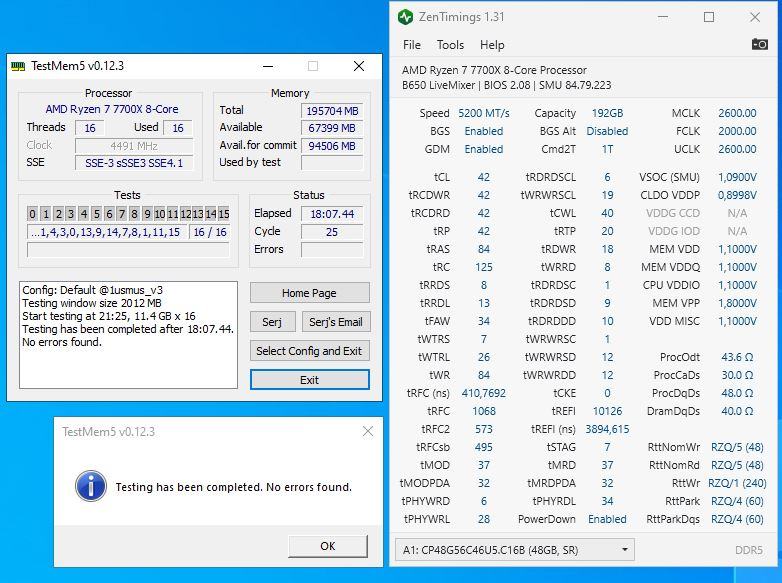Click the FCLK value 2000.00
This screenshot has height=583, width=782.
tap(737, 131)
